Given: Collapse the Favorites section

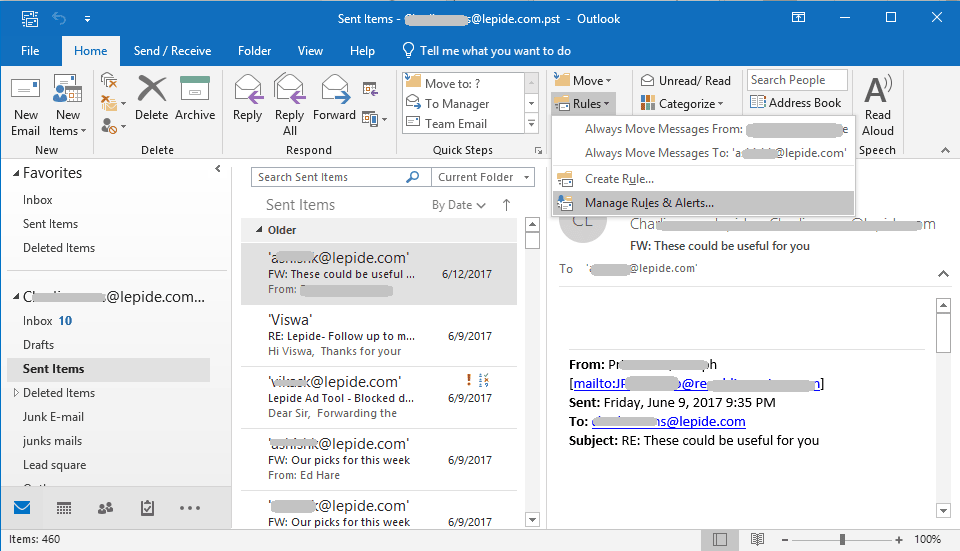Looking at the screenshot, I should (x=17, y=174).
